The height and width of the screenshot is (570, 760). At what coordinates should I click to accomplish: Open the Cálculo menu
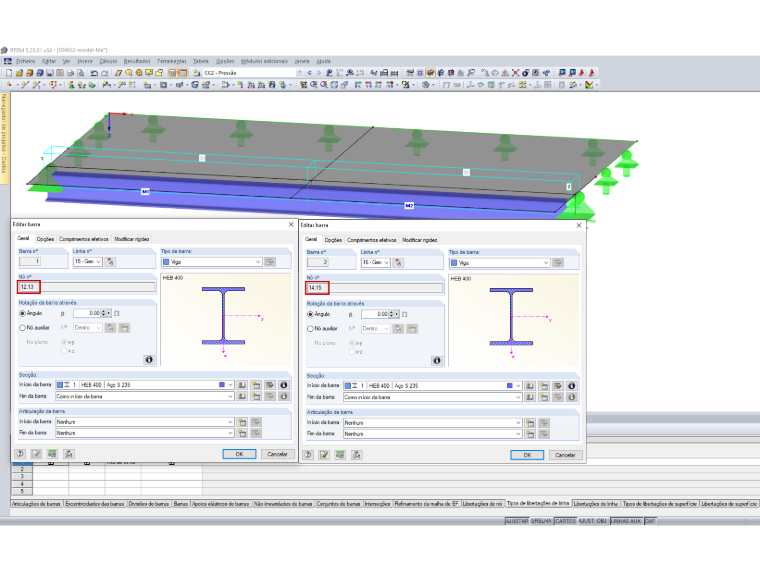point(108,61)
